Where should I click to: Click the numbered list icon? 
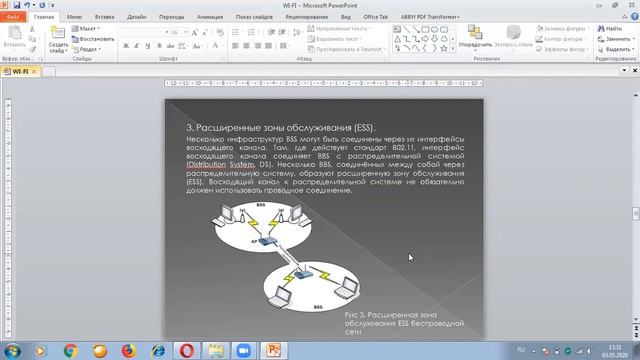[252, 32]
